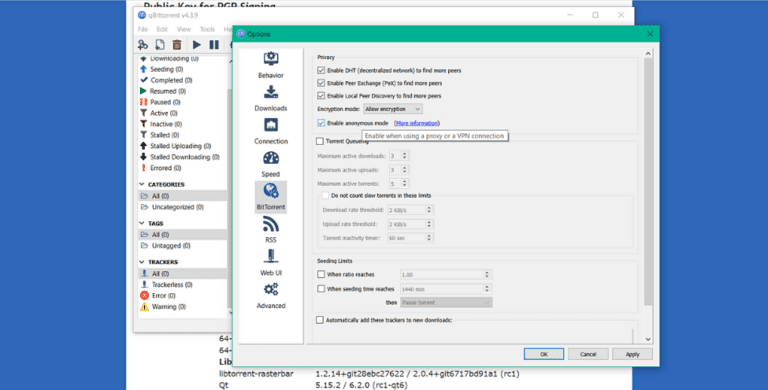Open the Connection options section
Screen dimensions: 768x390
click(271, 131)
